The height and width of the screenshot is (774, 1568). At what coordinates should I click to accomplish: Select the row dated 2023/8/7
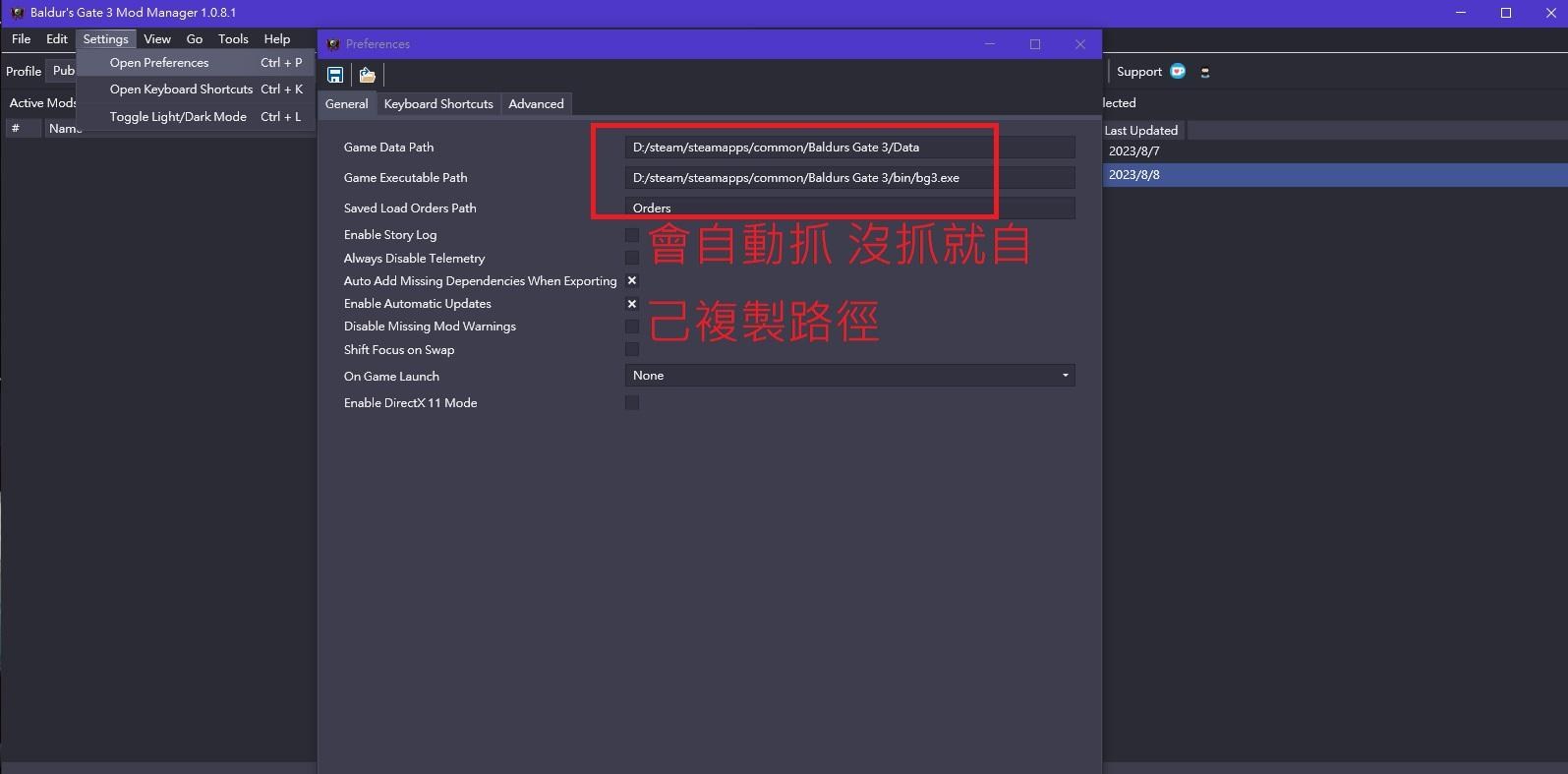[x=1334, y=151]
